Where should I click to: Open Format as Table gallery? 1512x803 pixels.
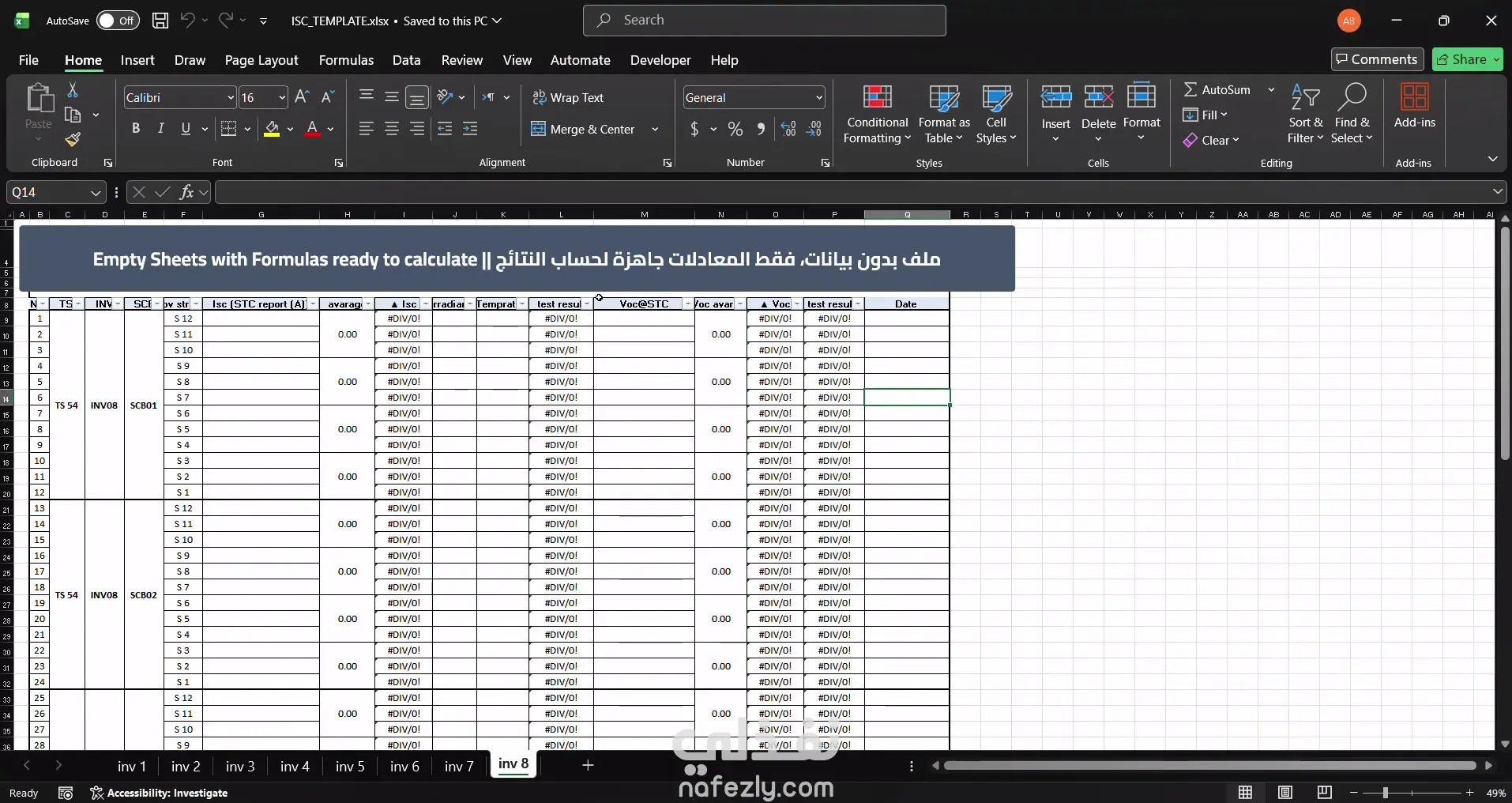[x=944, y=115]
